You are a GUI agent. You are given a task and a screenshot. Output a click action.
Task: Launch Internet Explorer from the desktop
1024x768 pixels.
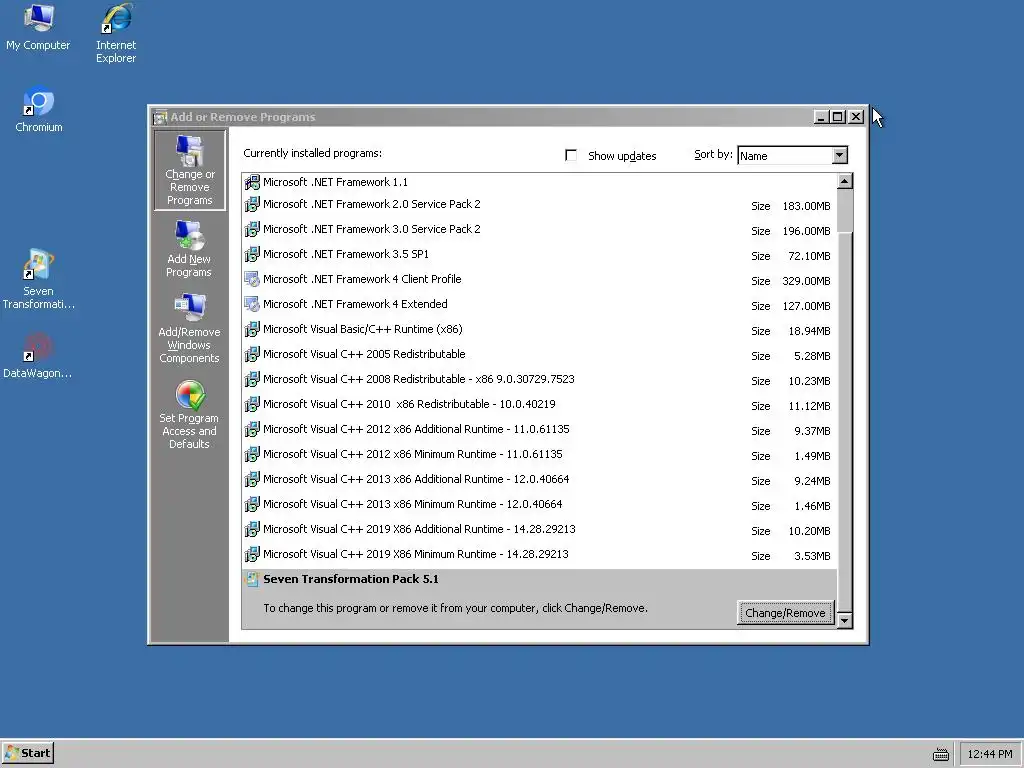coord(116,33)
